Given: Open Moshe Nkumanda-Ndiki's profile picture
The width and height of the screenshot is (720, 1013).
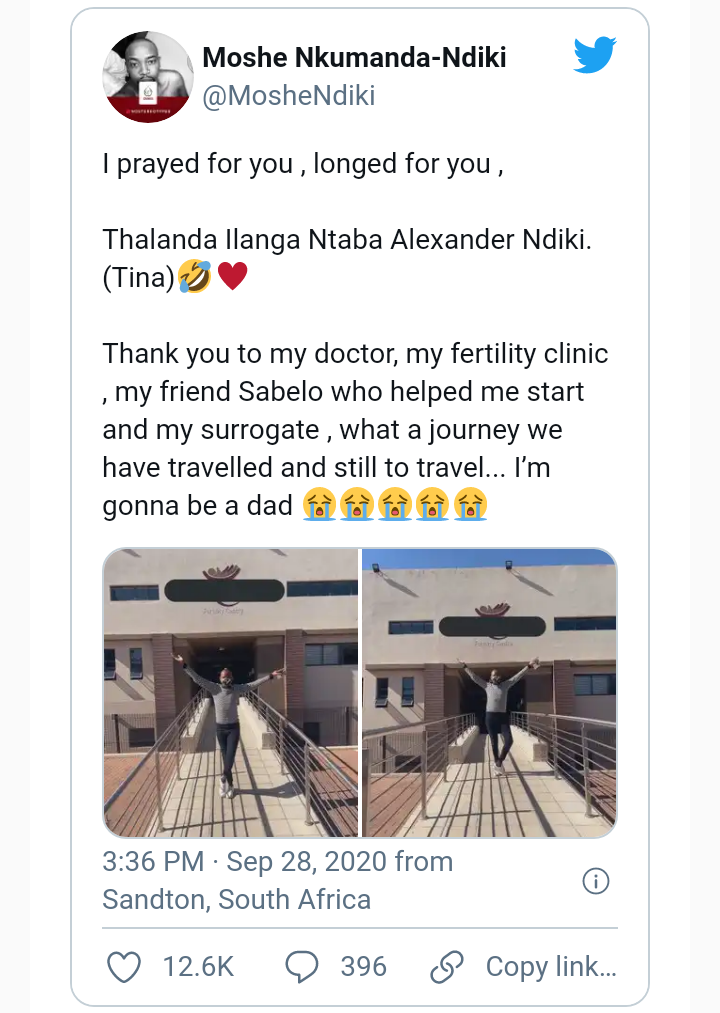Looking at the screenshot, I should click(148, 77).
